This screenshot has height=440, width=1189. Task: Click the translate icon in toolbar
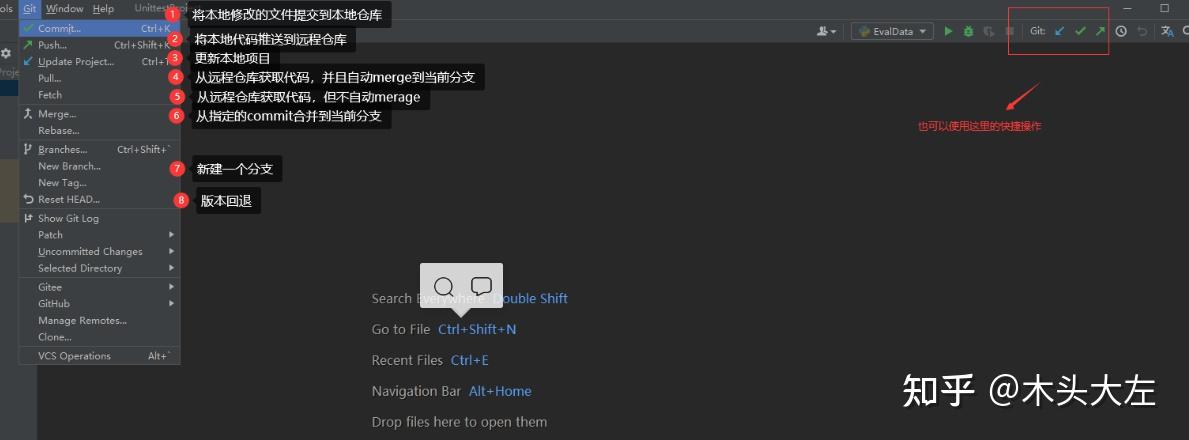coord(1168,31)
